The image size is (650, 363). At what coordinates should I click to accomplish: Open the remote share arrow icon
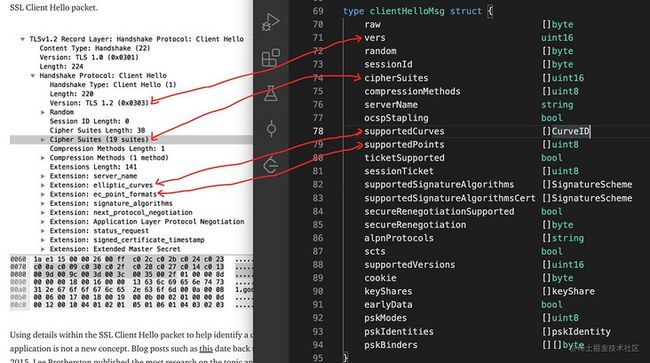[x=271, y=165]
